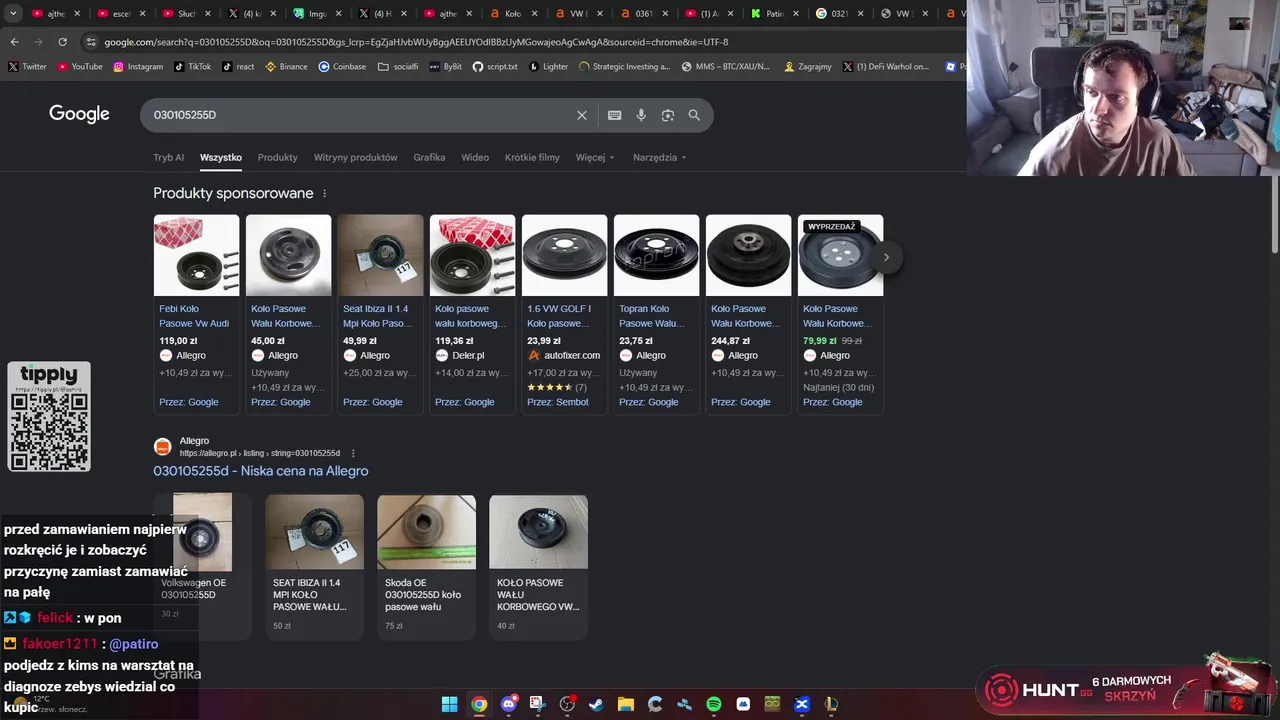Screen dimensions: 1280x720
Task: Open more options for Allegro result
Action: (353, 453)
